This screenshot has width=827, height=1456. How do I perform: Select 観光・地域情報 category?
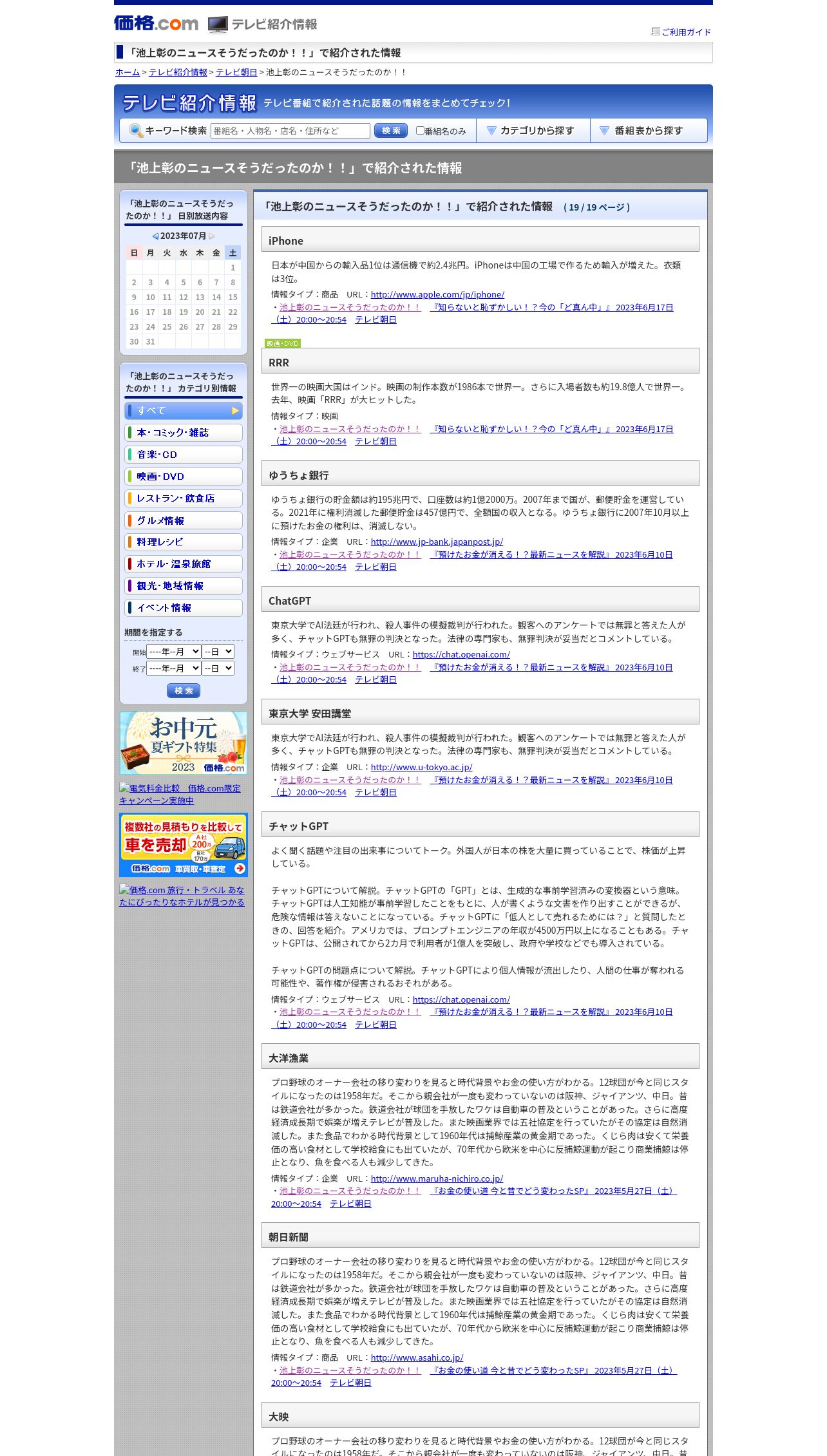184,586
